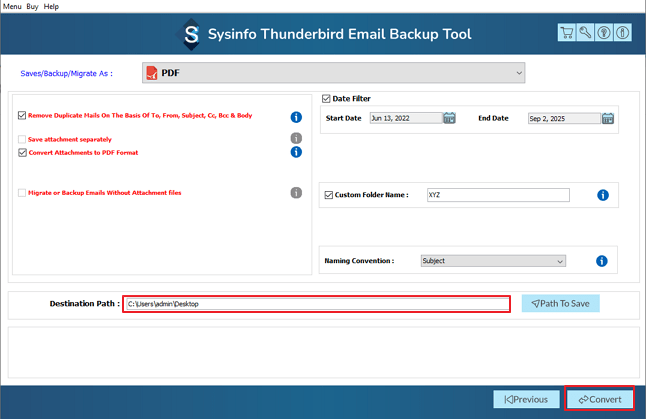Click the Destination Path text field

coord(316,304)
